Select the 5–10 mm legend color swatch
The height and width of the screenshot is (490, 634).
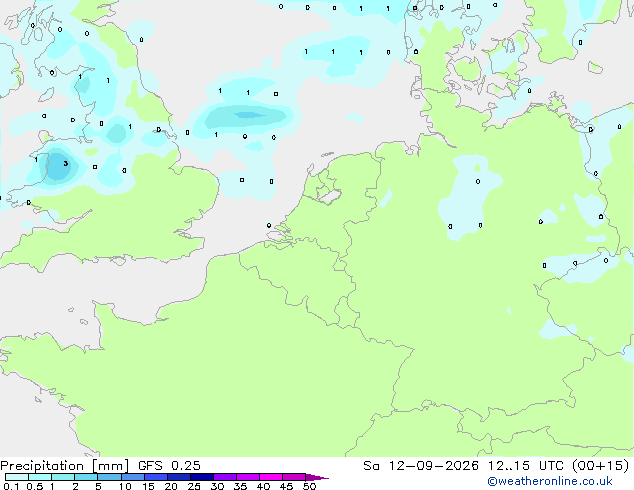click(110, 477)
